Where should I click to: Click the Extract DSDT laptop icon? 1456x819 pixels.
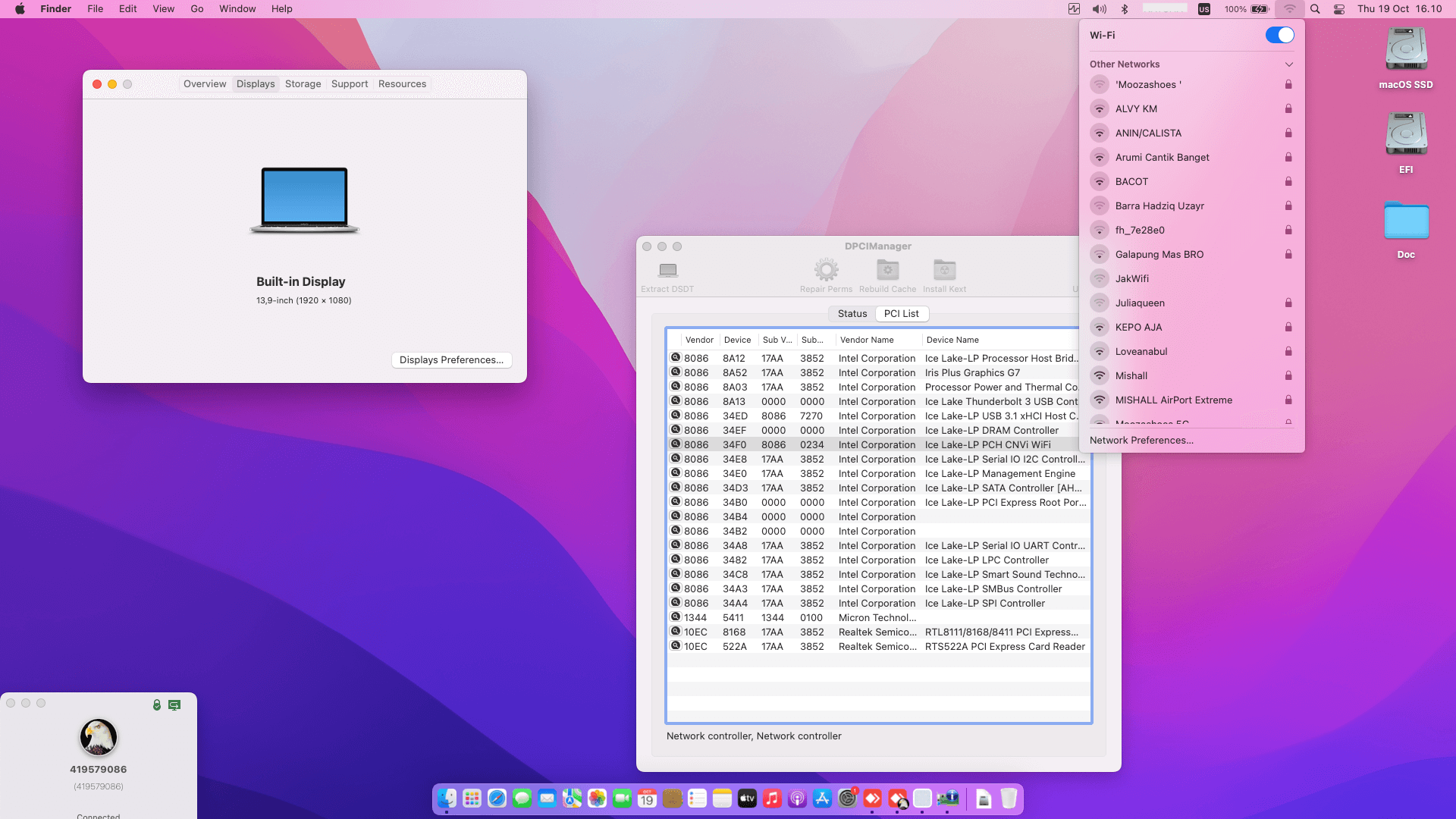coord(667,270)
